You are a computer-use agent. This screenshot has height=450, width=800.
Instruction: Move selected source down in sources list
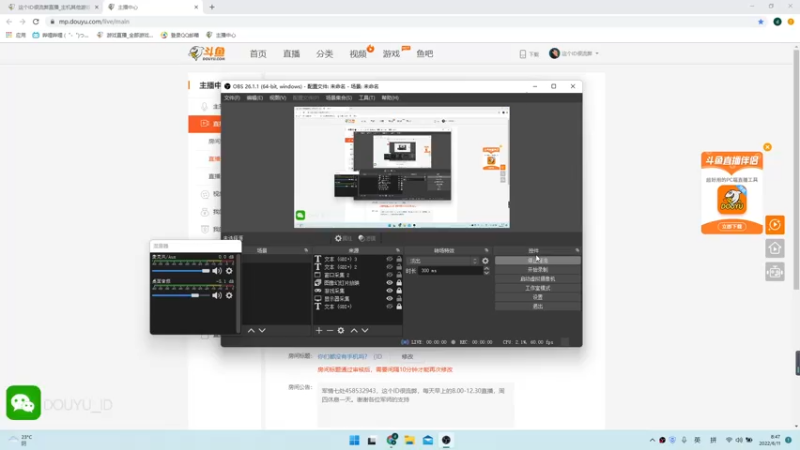tap(365, 331)
